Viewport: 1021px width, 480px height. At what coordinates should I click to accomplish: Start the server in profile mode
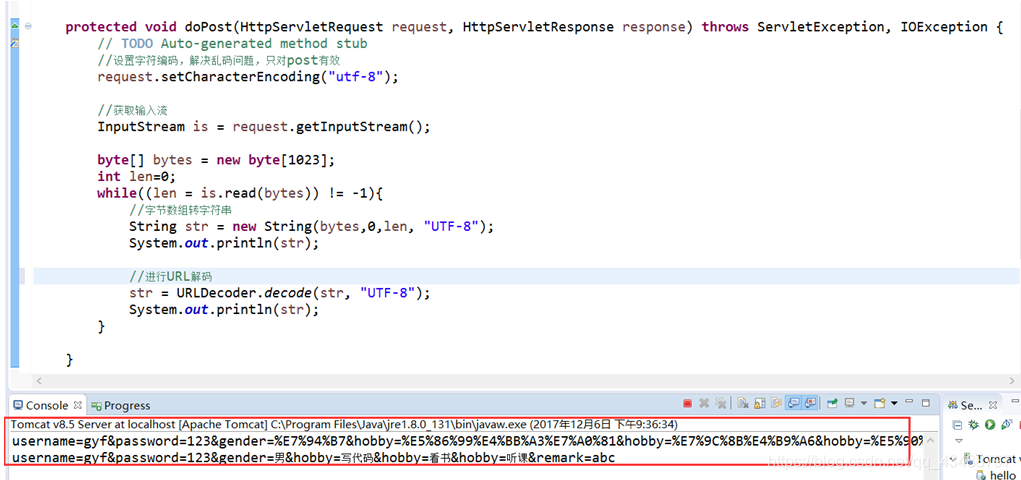tap(1007, 425)
